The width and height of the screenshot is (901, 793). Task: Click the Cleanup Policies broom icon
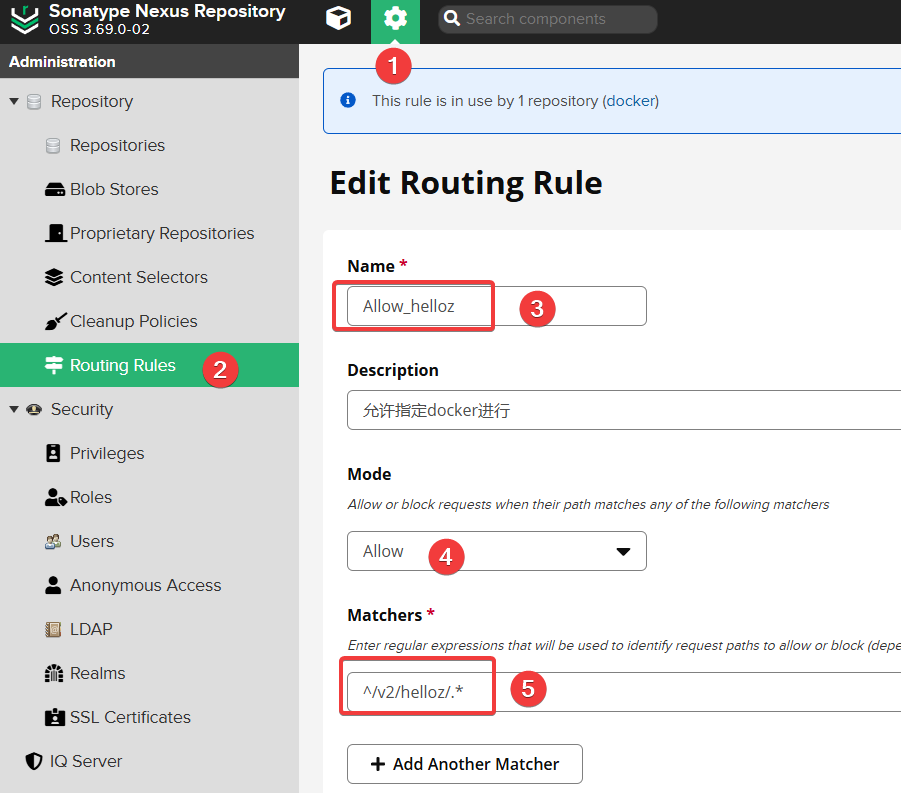[x=55, y=322]
